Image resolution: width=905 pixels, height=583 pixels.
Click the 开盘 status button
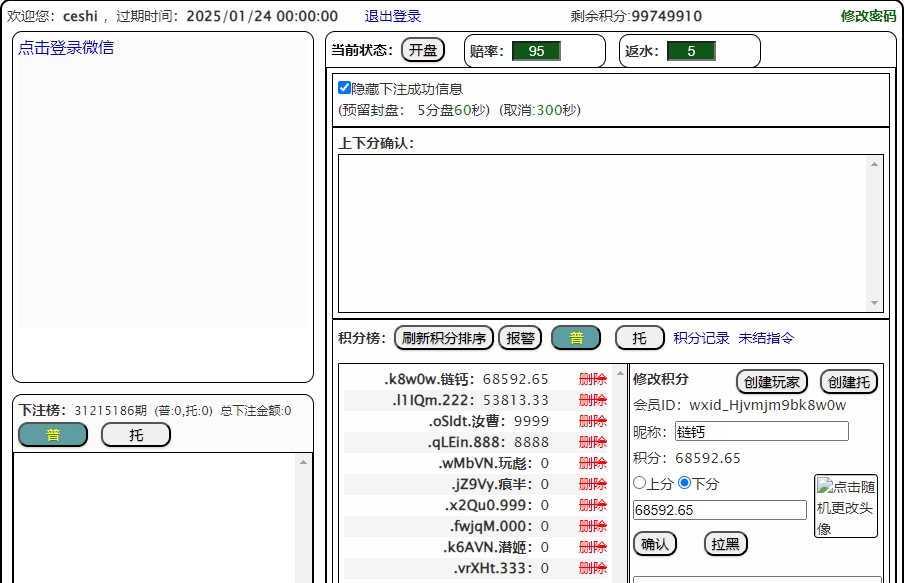click(423, 50)
